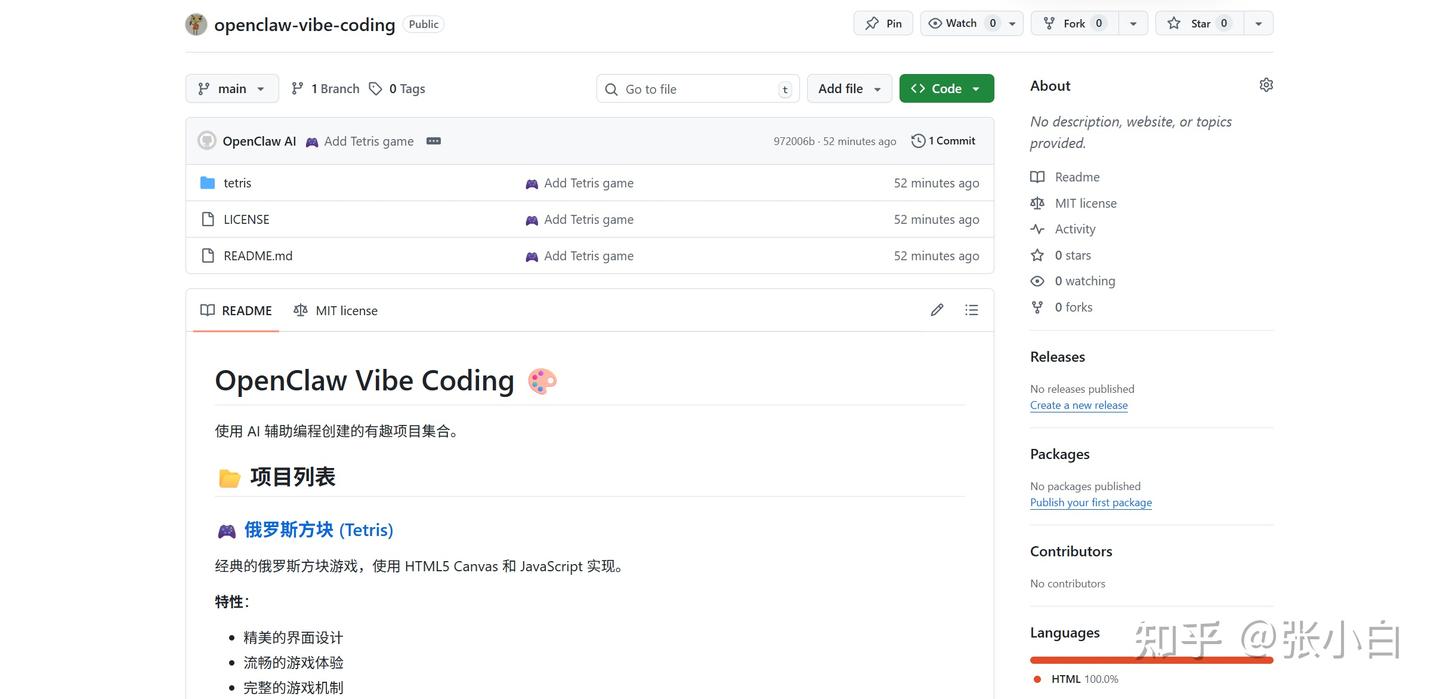Click the repository owner avatar
This screenshot has width=1440, height=699.
pyautogui.click(x=196, y=24)
